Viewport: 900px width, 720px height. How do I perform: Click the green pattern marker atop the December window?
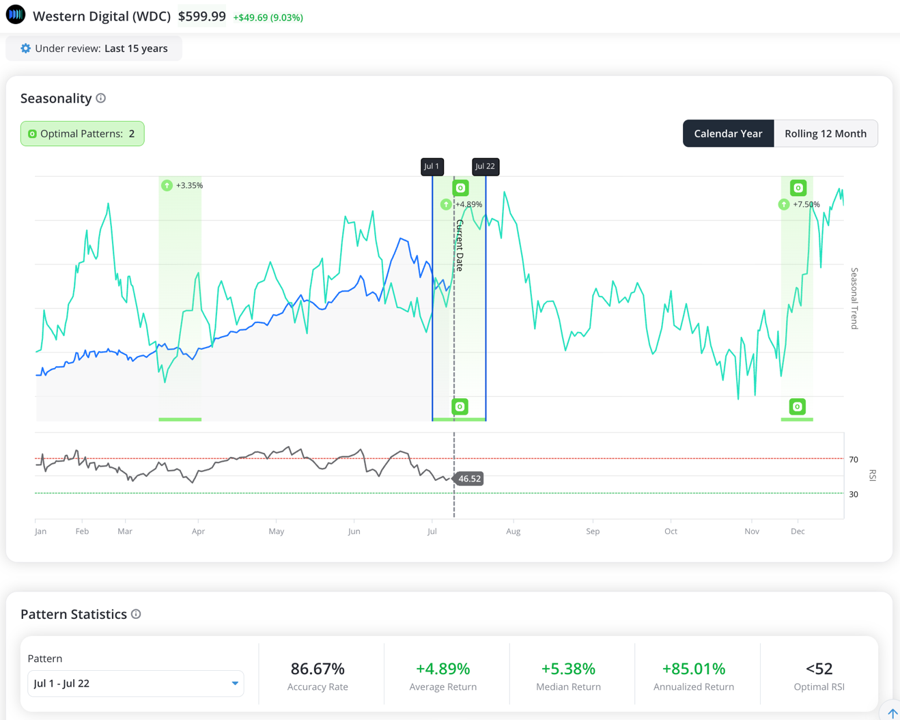798,188
